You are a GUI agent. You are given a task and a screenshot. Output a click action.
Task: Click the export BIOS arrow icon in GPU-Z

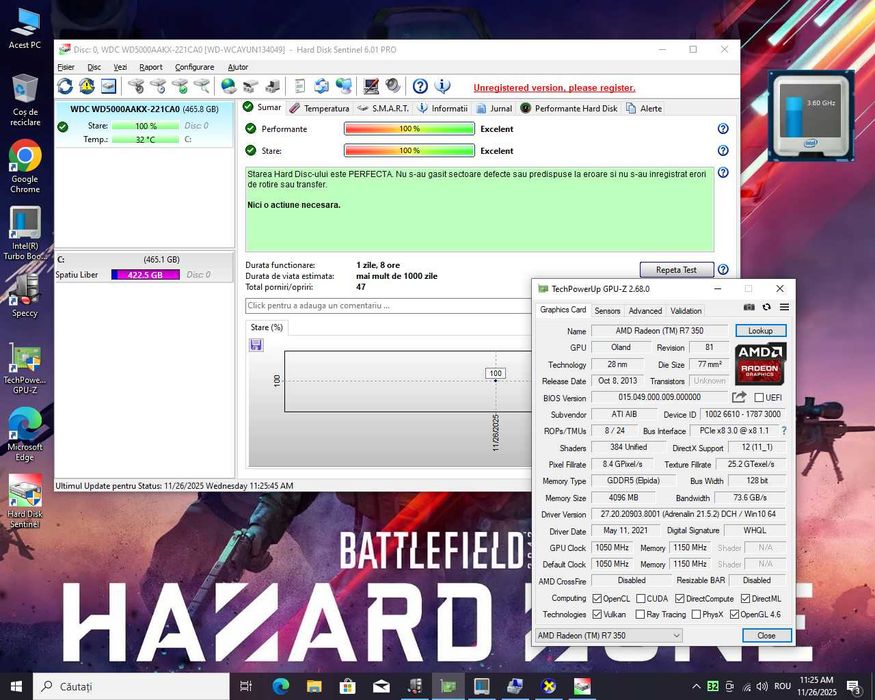tap(739, 397)
